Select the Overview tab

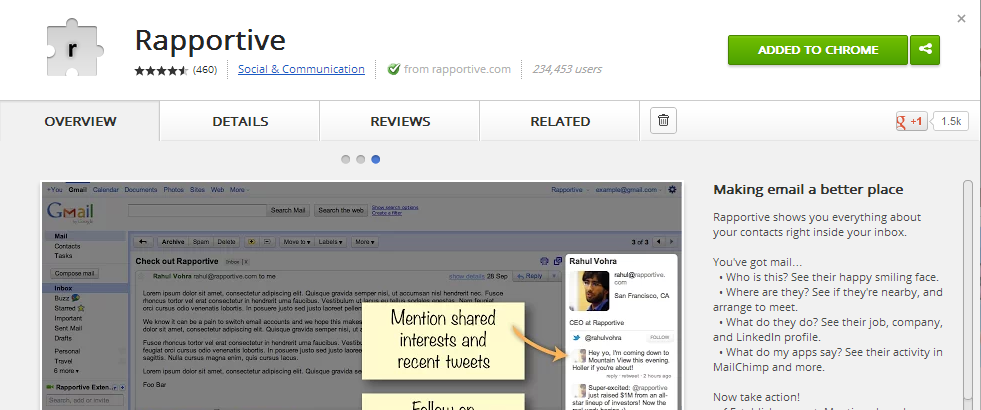(80, 122)
